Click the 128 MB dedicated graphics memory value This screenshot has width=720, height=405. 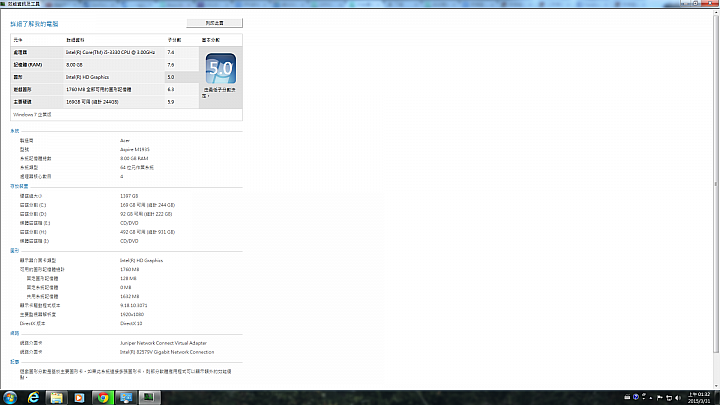(128, 279)
